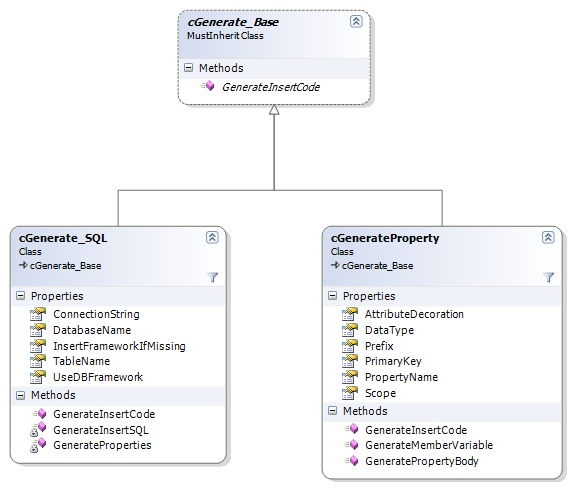This screenshot has height=488, width=571.
Task: Click the DatabaseName property icon
Action: click(x=38, y=330)
